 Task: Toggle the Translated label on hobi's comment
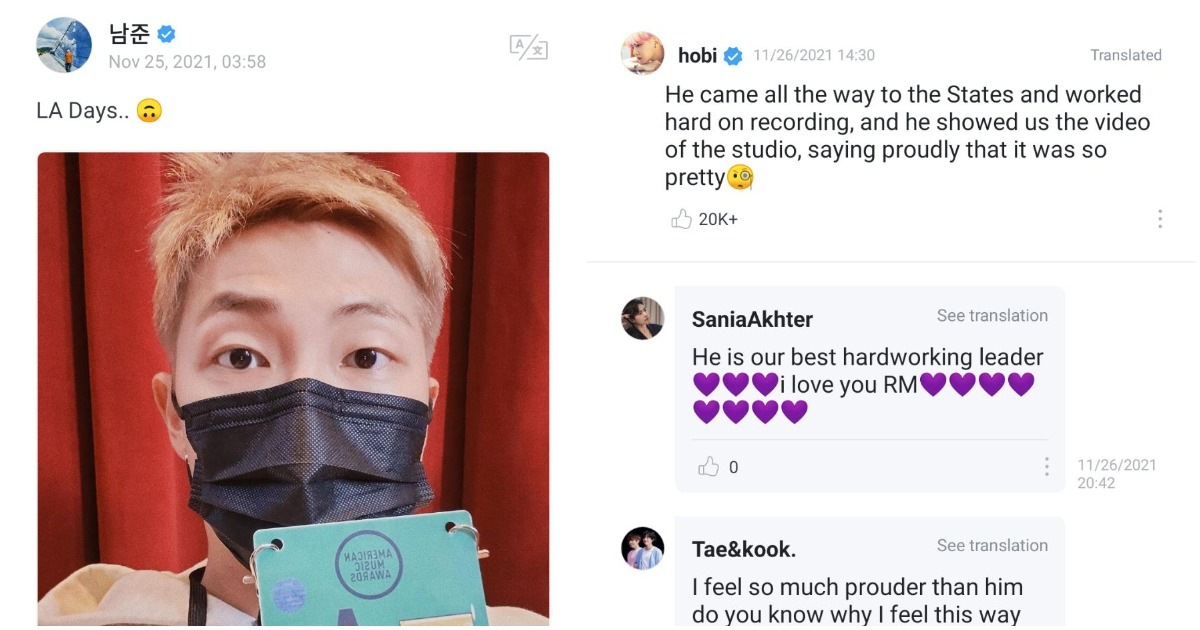tap(1126, 56)
